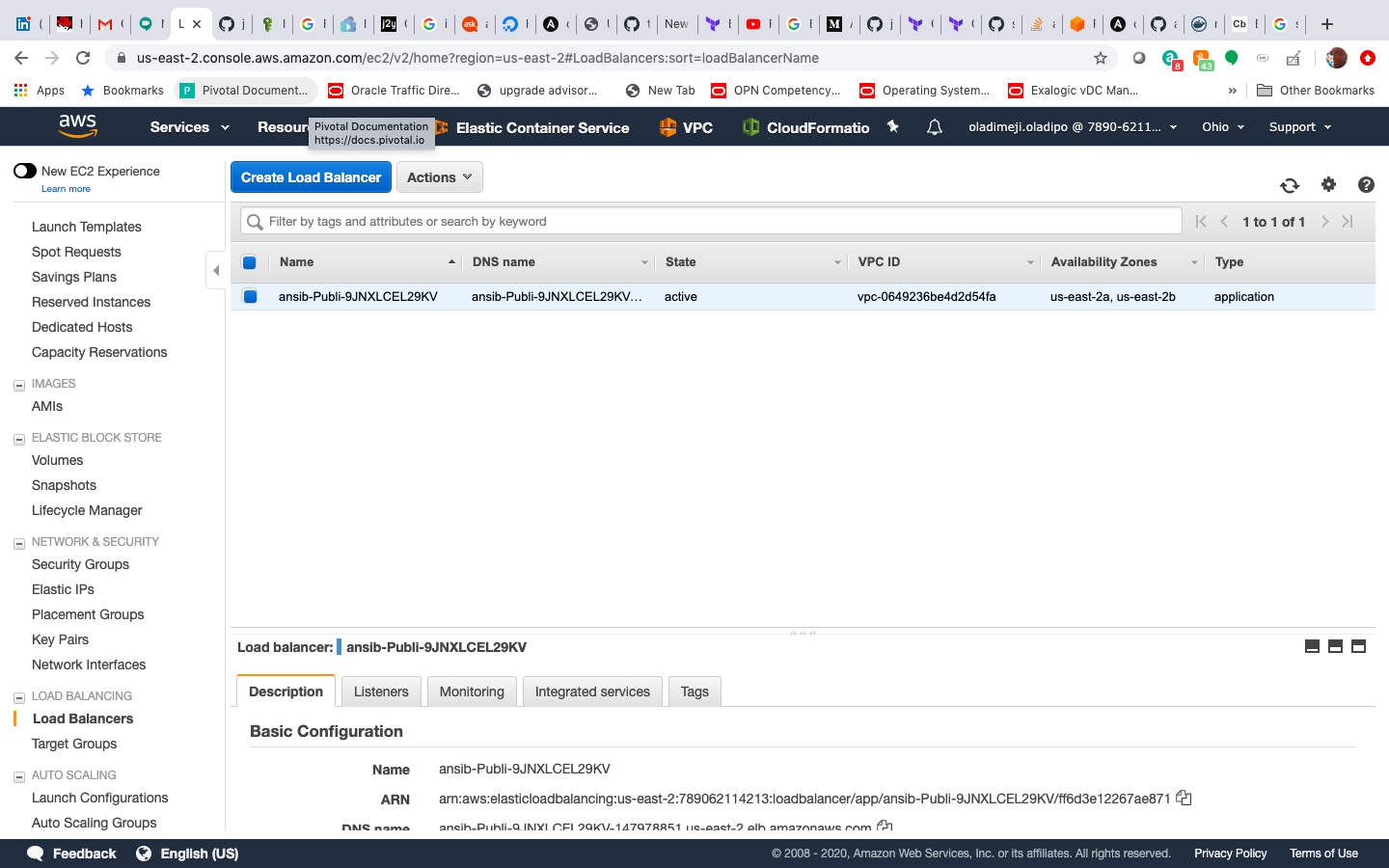Collapse the LOAD BALANCING section

[18, 697]
